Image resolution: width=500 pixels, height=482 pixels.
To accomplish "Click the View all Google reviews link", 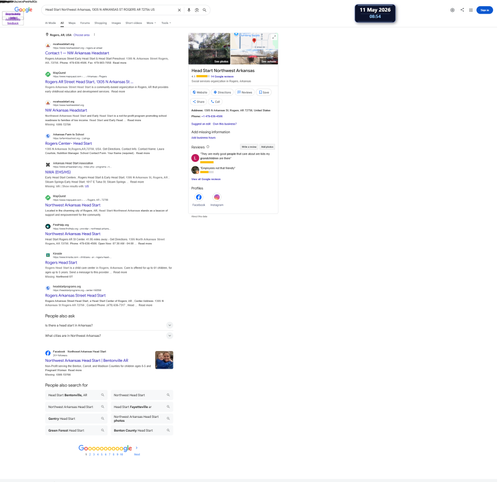I will coord(206,179).
